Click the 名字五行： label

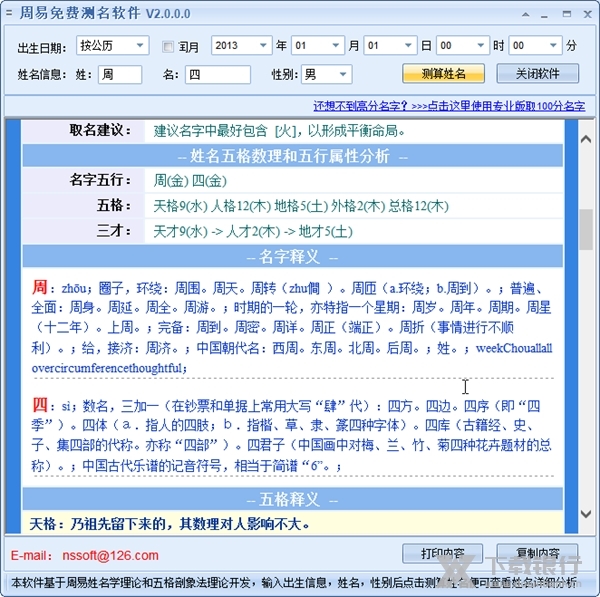[100, 180]
